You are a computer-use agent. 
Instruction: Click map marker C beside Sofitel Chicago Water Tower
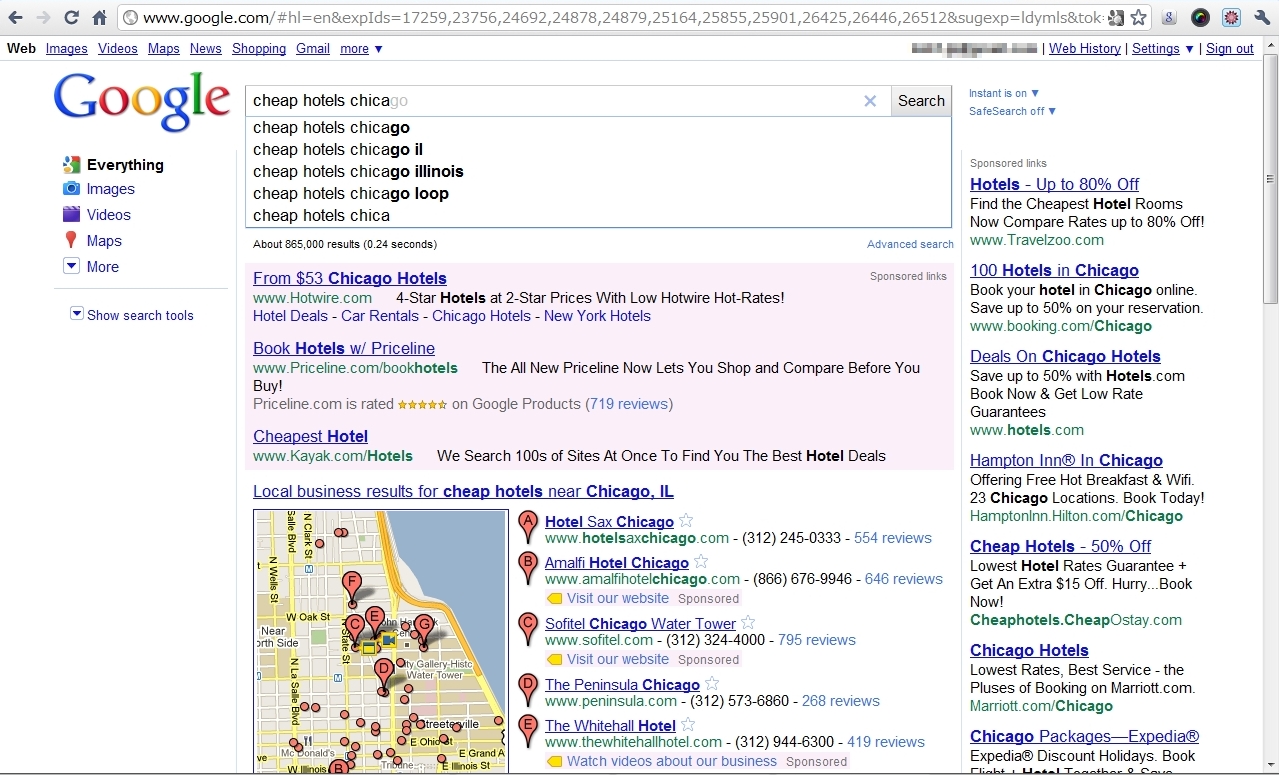(x=528, y=629)
